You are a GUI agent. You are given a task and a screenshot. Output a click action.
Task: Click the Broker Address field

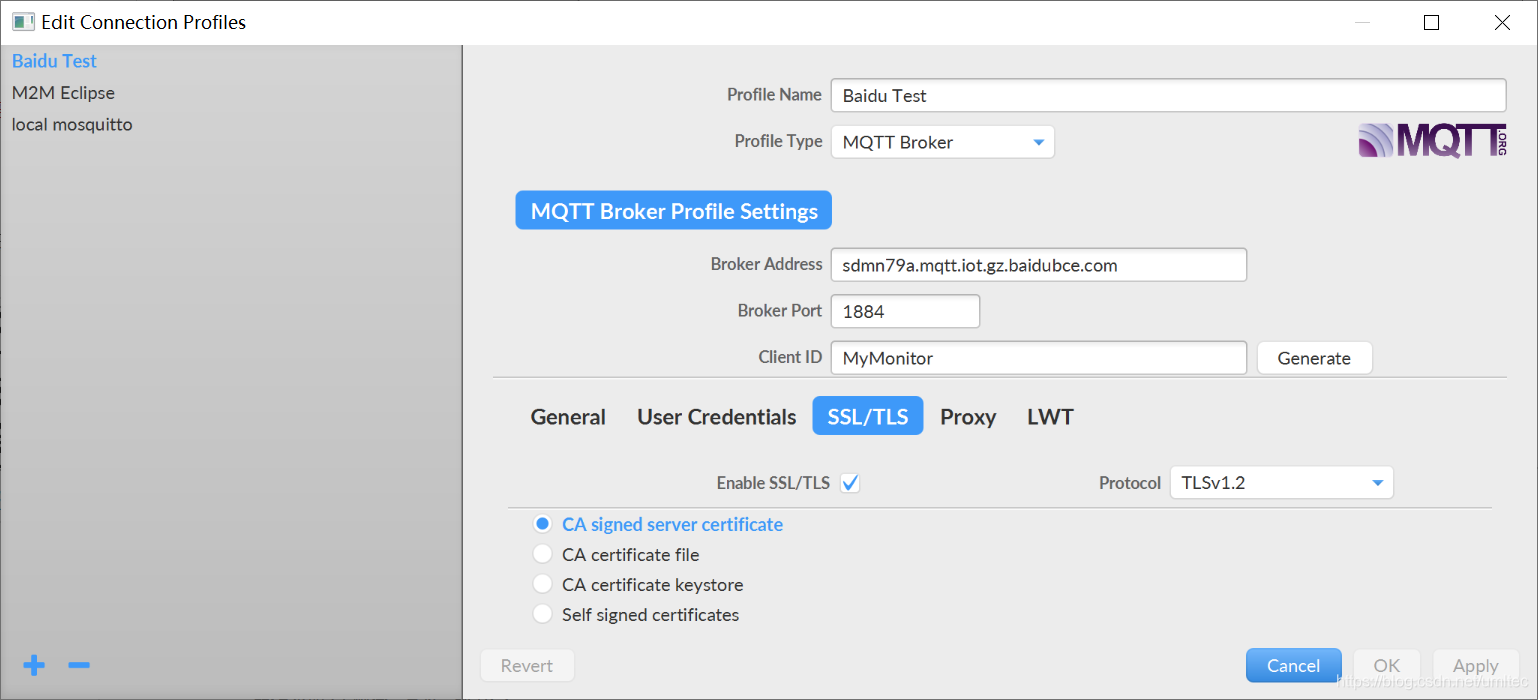coord(1039,265)
